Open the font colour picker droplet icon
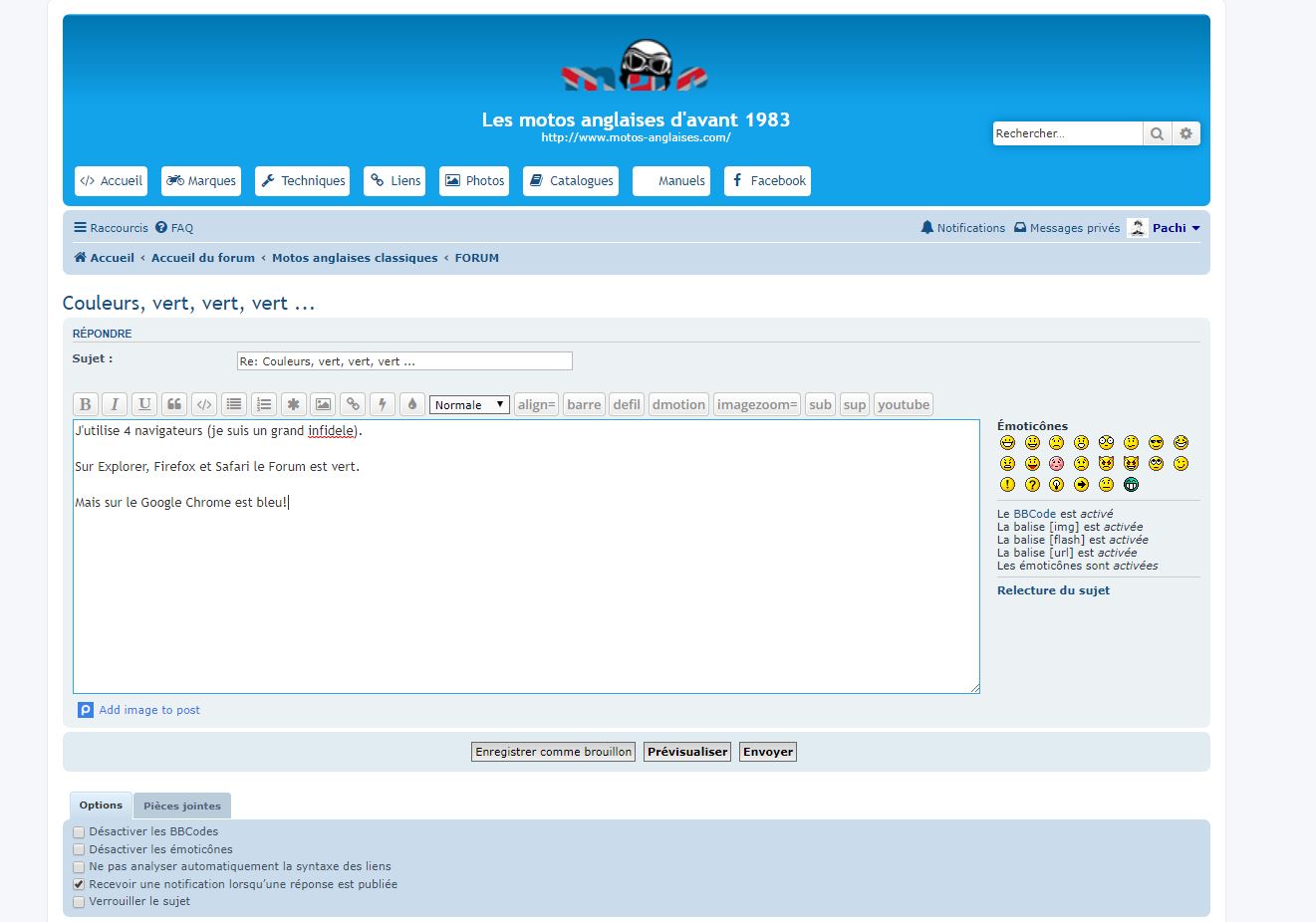Image resolution: width=1316 pixels, height=922 pixels. (412, 404)
